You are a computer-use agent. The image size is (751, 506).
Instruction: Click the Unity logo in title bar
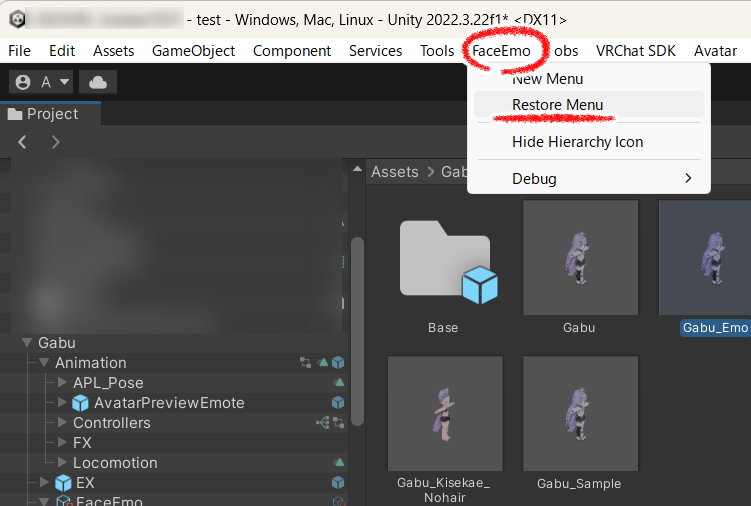tap(18, 20)
